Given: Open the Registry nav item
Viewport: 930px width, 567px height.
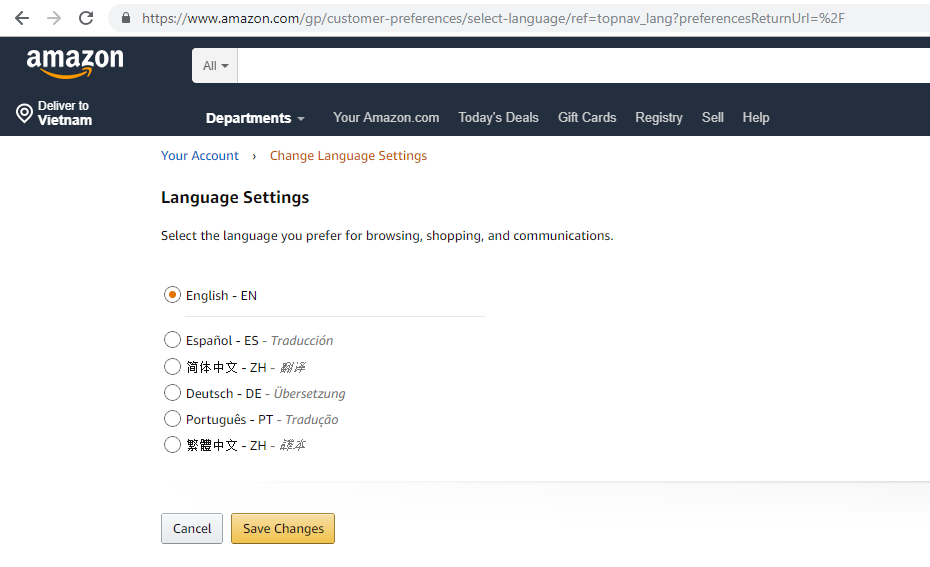Looking at the screenshot, I should pos(659,117).
